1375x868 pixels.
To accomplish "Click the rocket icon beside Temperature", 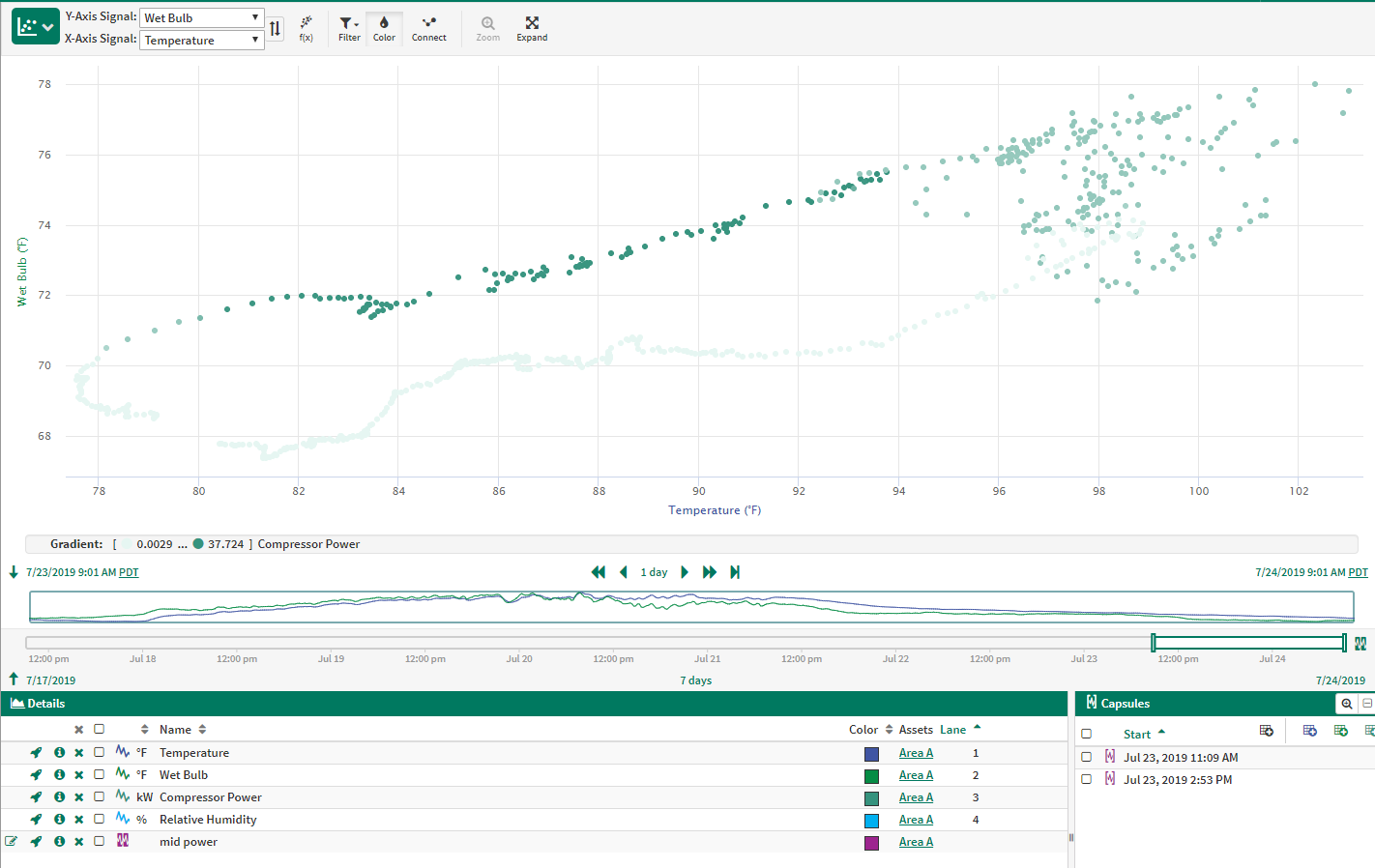I will pos(36,753).
